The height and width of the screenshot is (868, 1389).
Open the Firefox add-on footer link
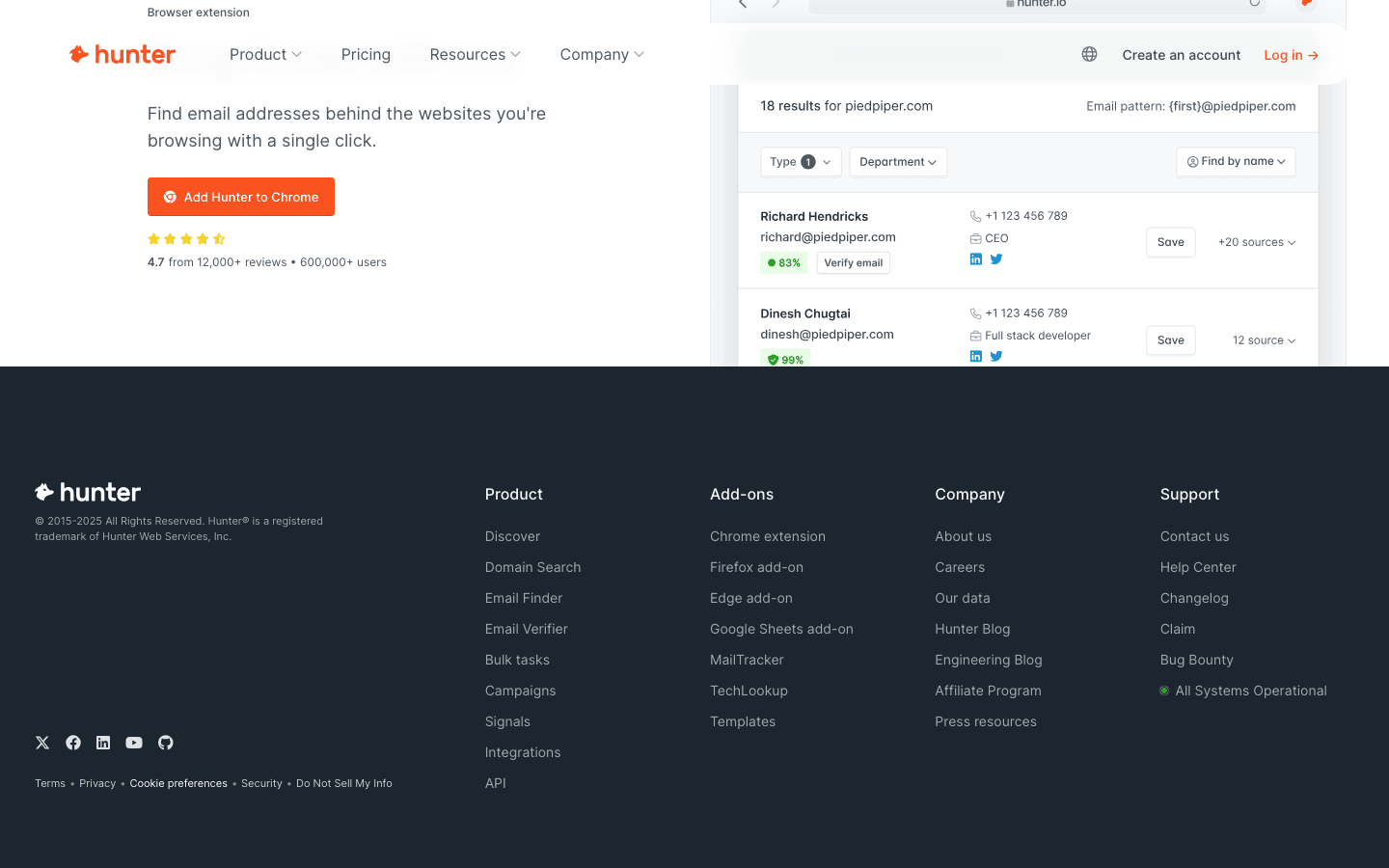click(x=756, y=567)
